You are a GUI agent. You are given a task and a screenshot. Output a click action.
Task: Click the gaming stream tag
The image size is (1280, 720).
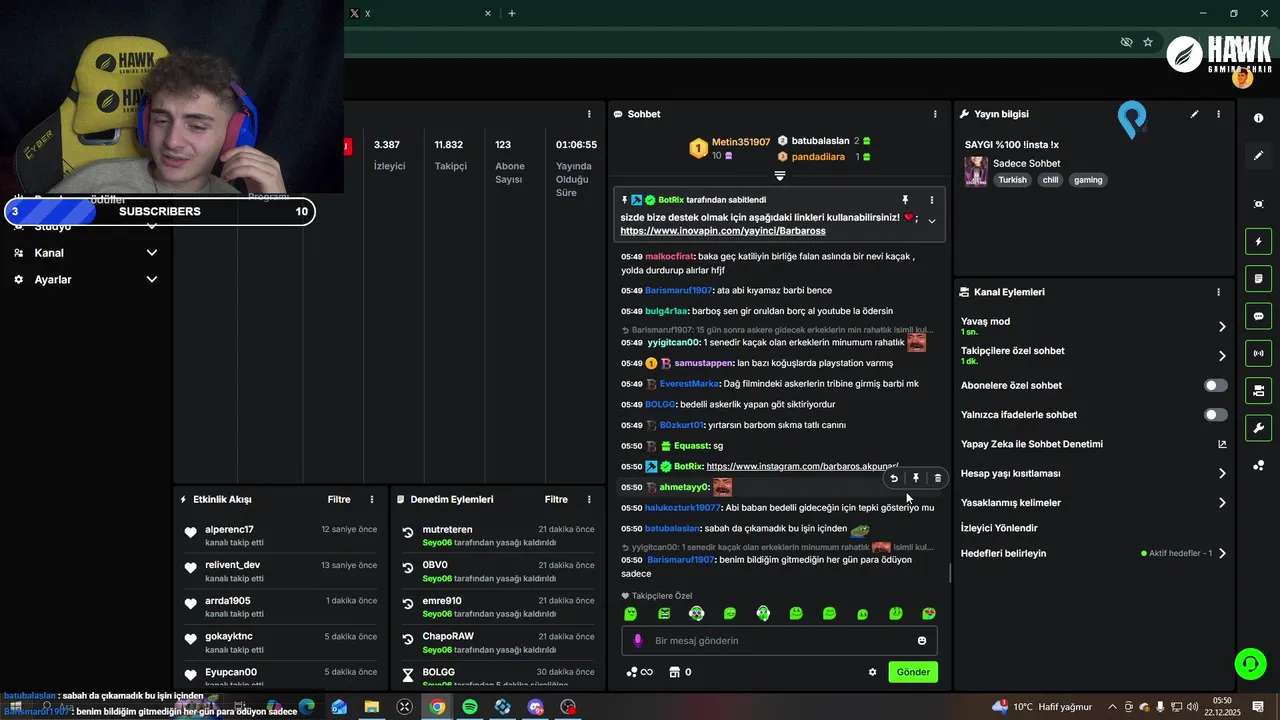click(x=1088, y=180)
